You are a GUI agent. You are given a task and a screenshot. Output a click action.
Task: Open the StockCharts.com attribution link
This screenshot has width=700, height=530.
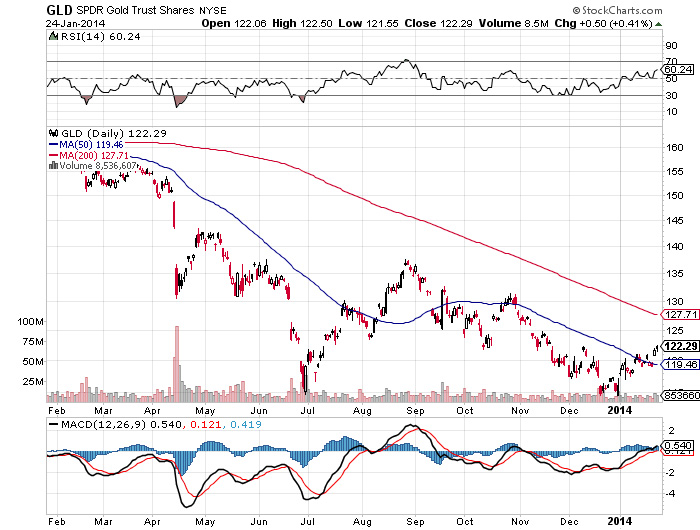[x=617, y=10]
